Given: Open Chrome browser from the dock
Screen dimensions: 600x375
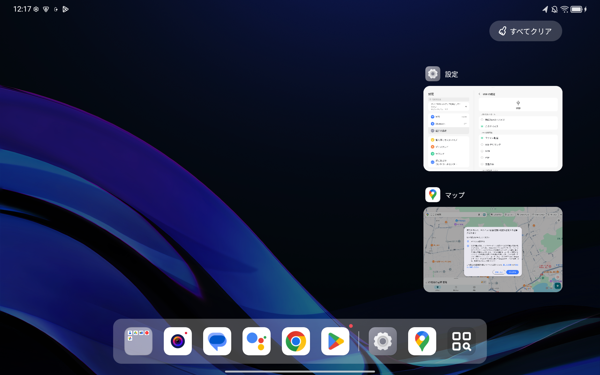Looking at the screenshot, I should click(296, 341).
